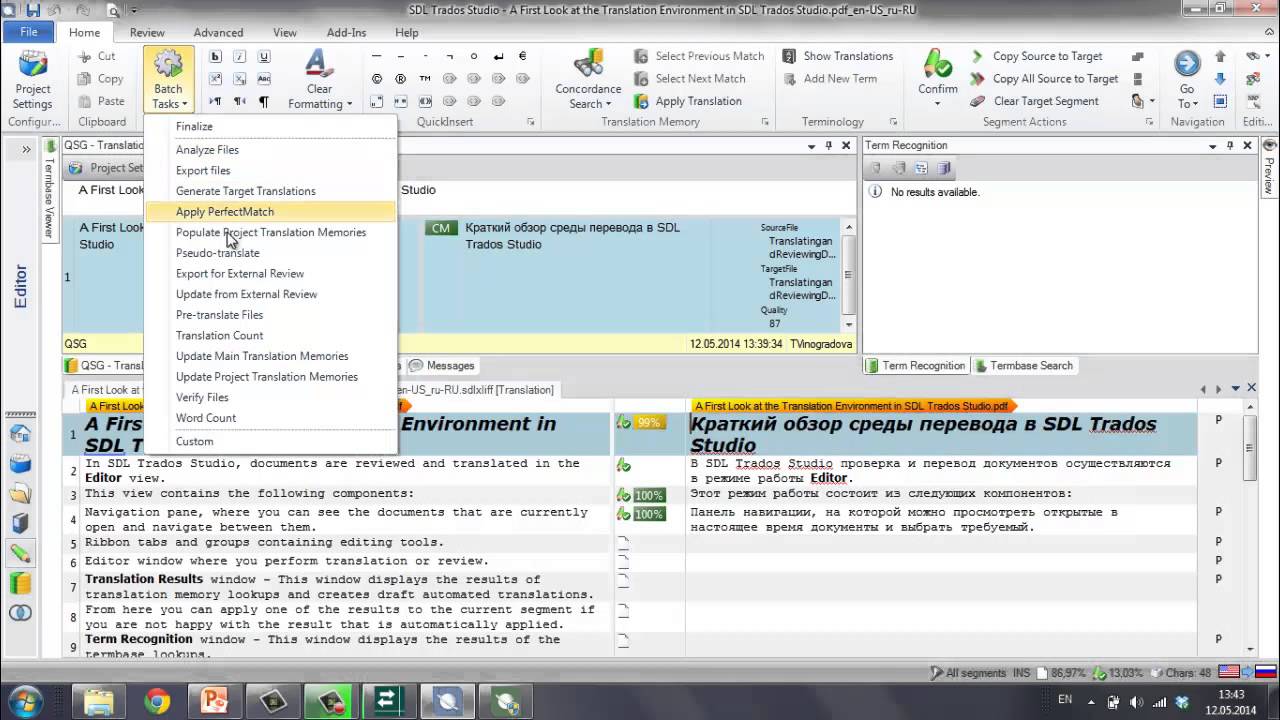The image size is (1280, 720).
Task: Open the Editor view pencil icon in sidebar
Action: (20, 553)
